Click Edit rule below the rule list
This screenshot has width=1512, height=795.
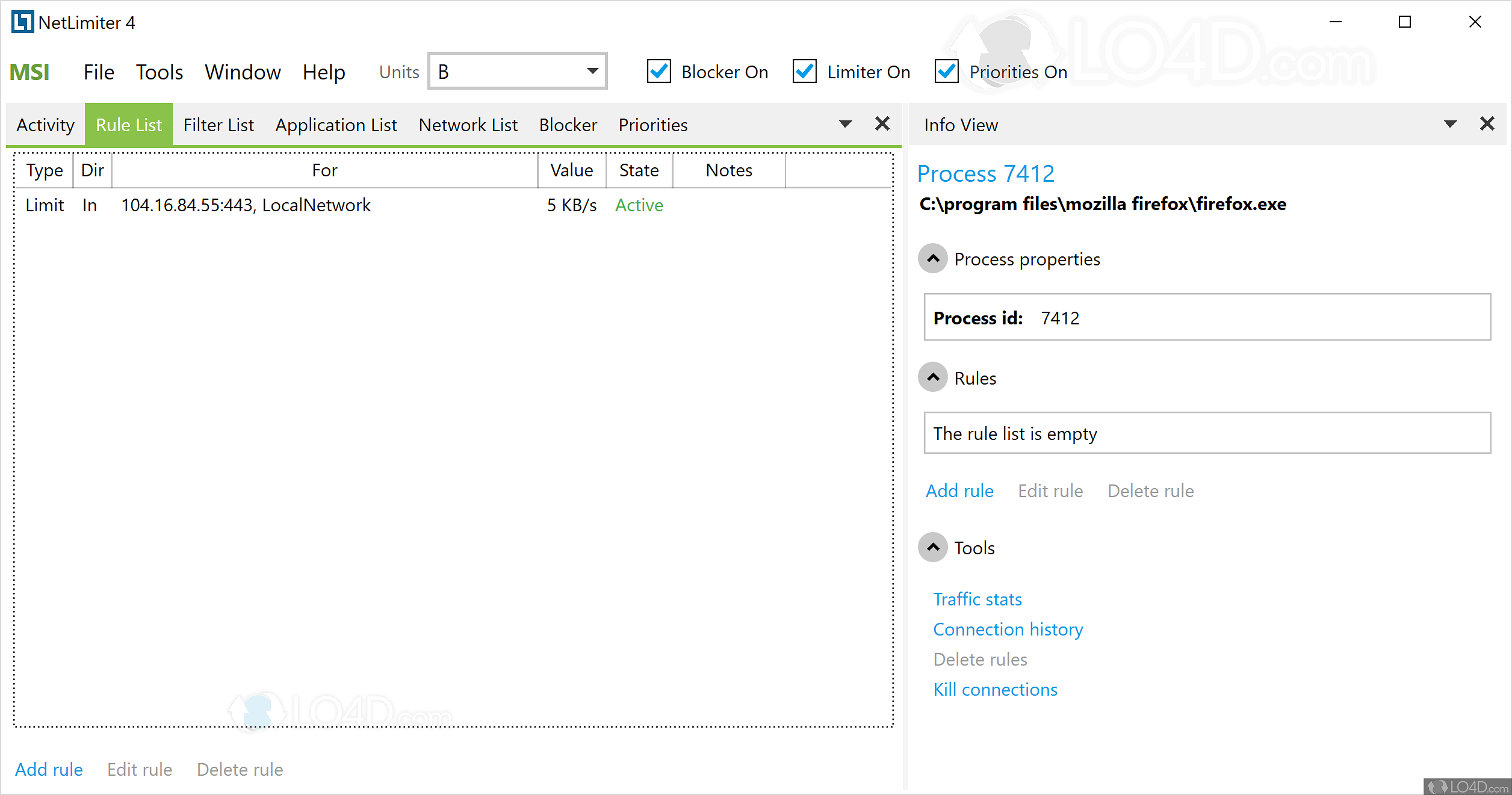[140, 769]
